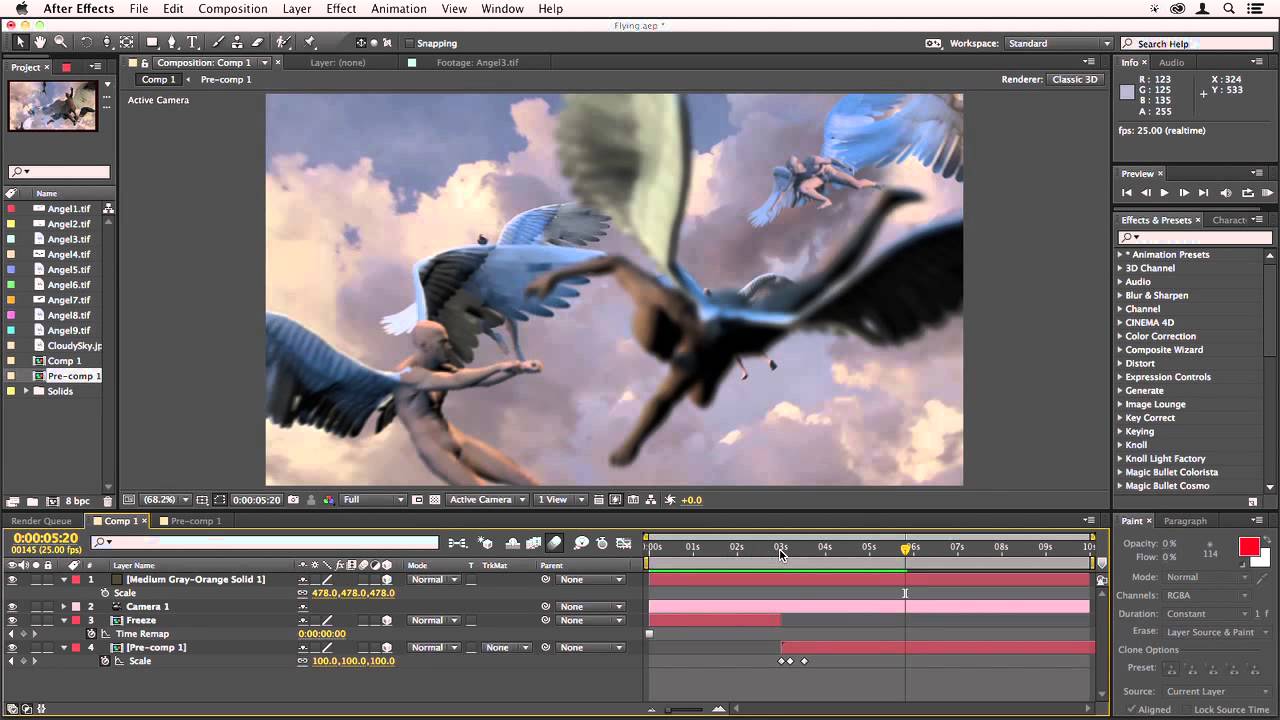
Task: Click the Scale value 478.0,478.0,478.0
Action: [x=353, y=593]
